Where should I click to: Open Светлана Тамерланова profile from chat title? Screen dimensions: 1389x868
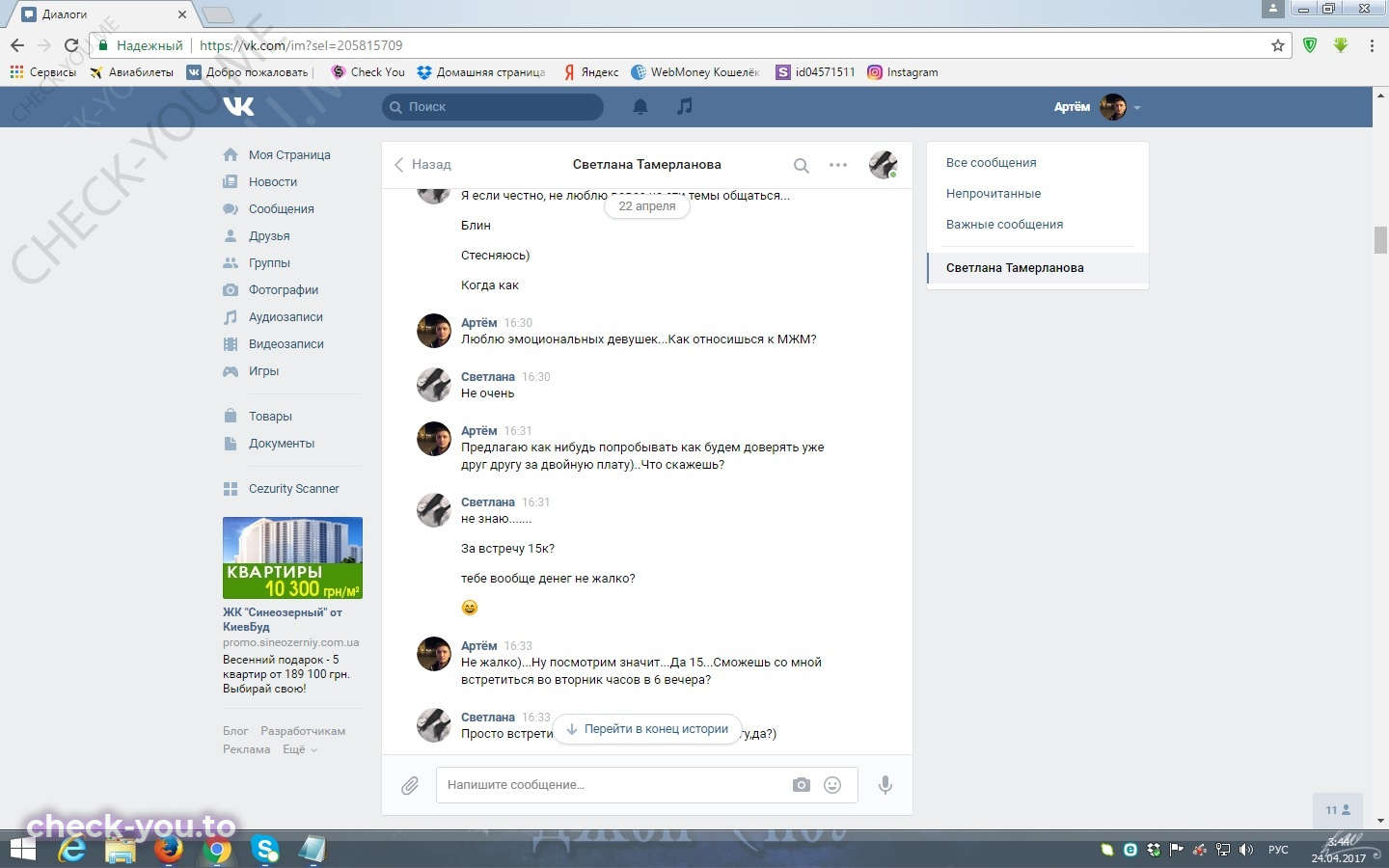click(647, 165)
